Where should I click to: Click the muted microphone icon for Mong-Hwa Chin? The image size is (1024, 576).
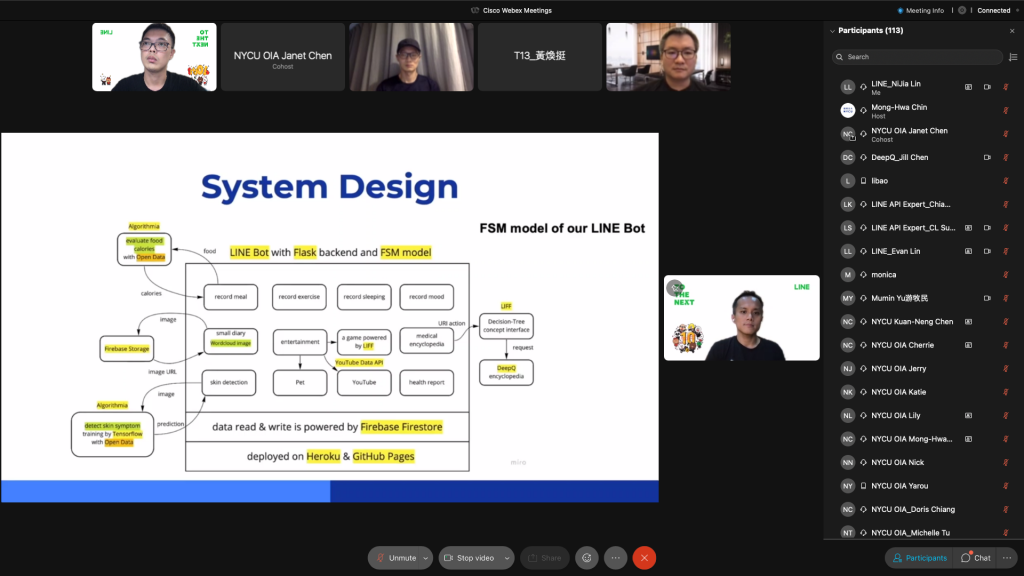click(x=1006, y=110)
